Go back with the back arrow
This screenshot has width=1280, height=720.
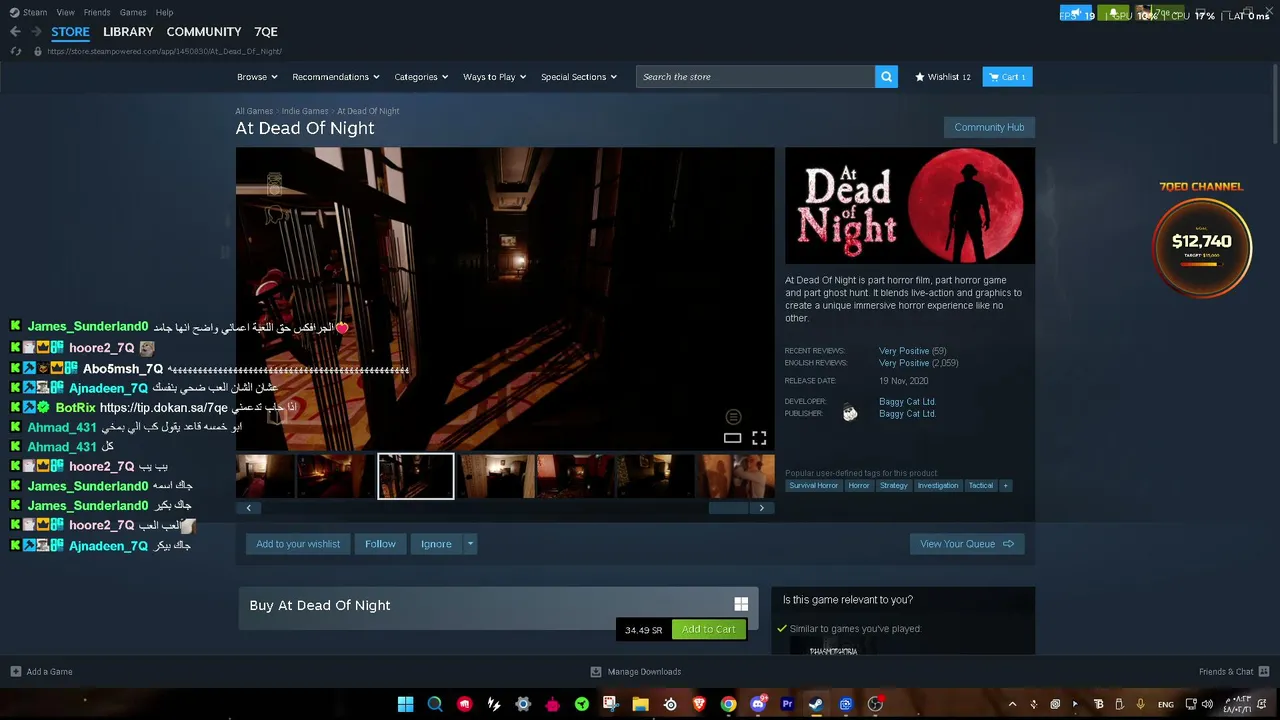pos(15,32)
